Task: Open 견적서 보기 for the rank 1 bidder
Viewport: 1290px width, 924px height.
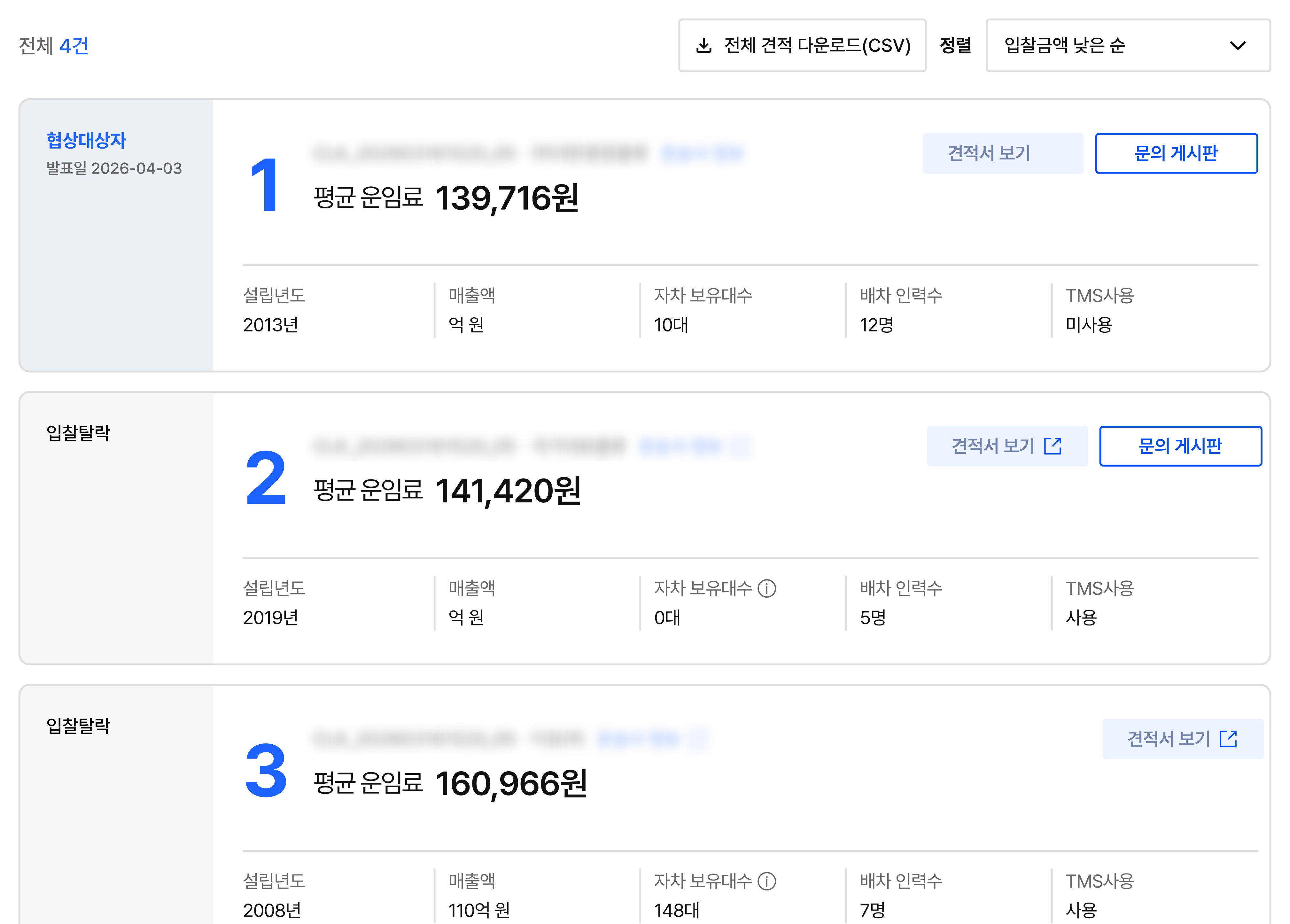Action: click(x=1002, y=153)
